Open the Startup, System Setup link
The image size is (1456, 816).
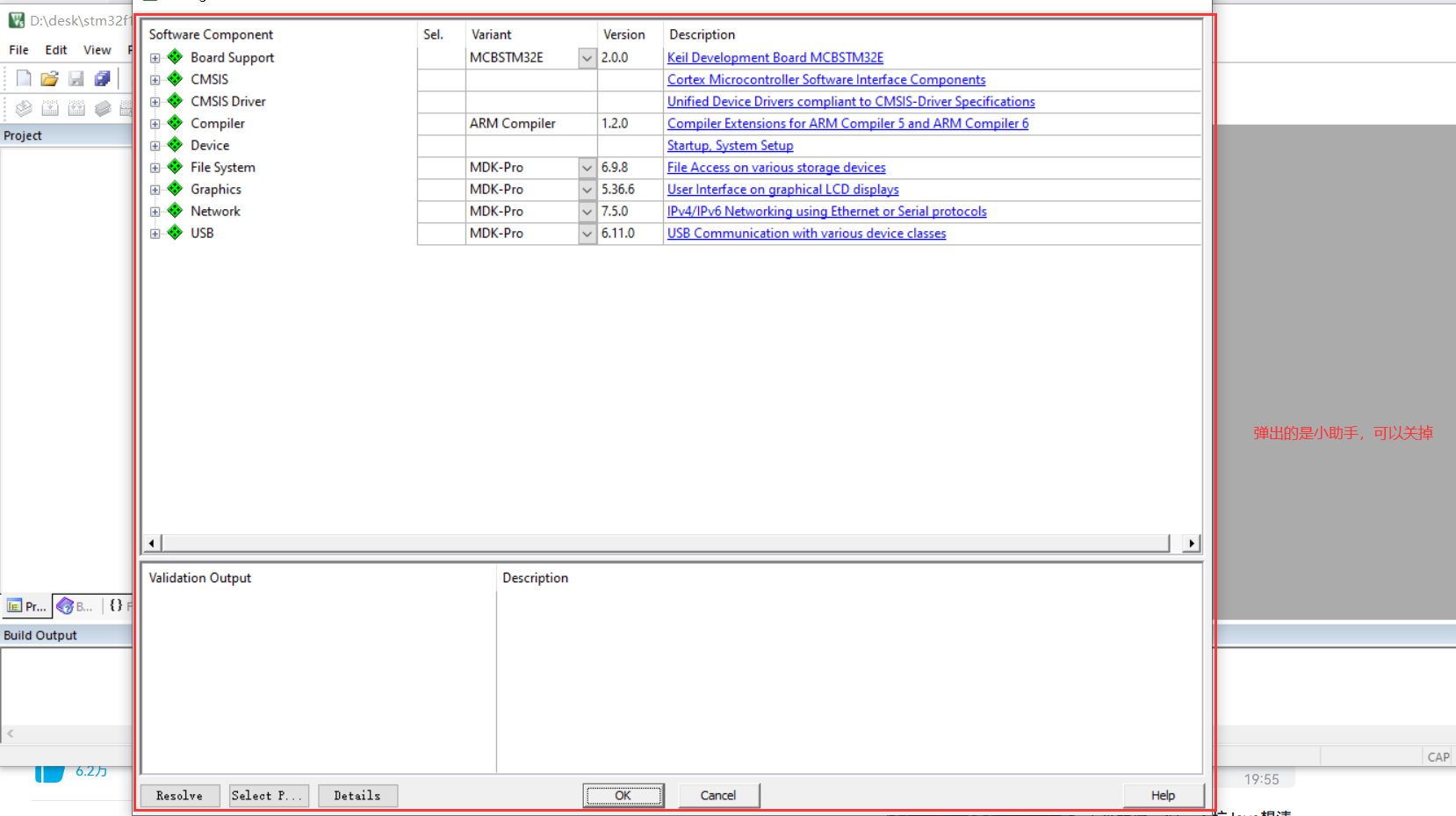tap(730, 145)
